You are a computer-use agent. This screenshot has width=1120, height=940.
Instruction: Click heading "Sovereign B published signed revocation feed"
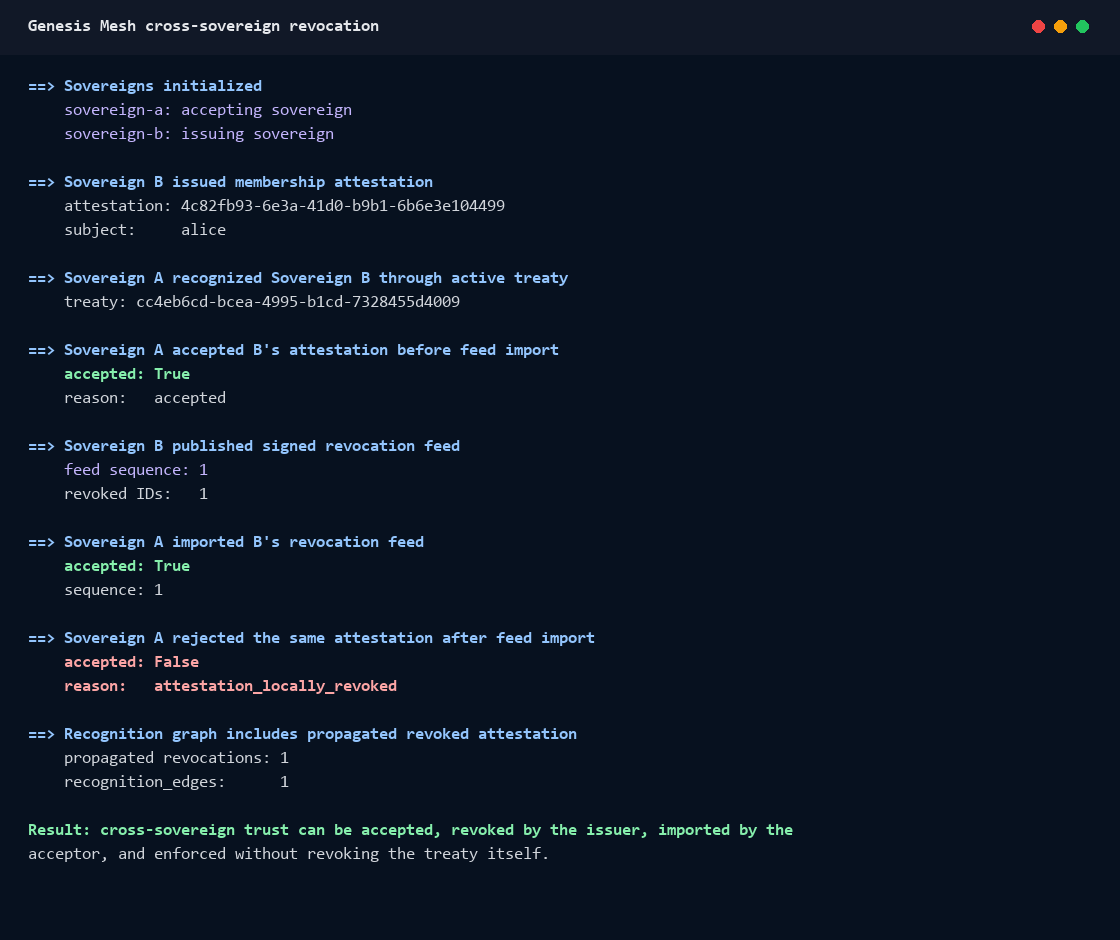point(262,446)
